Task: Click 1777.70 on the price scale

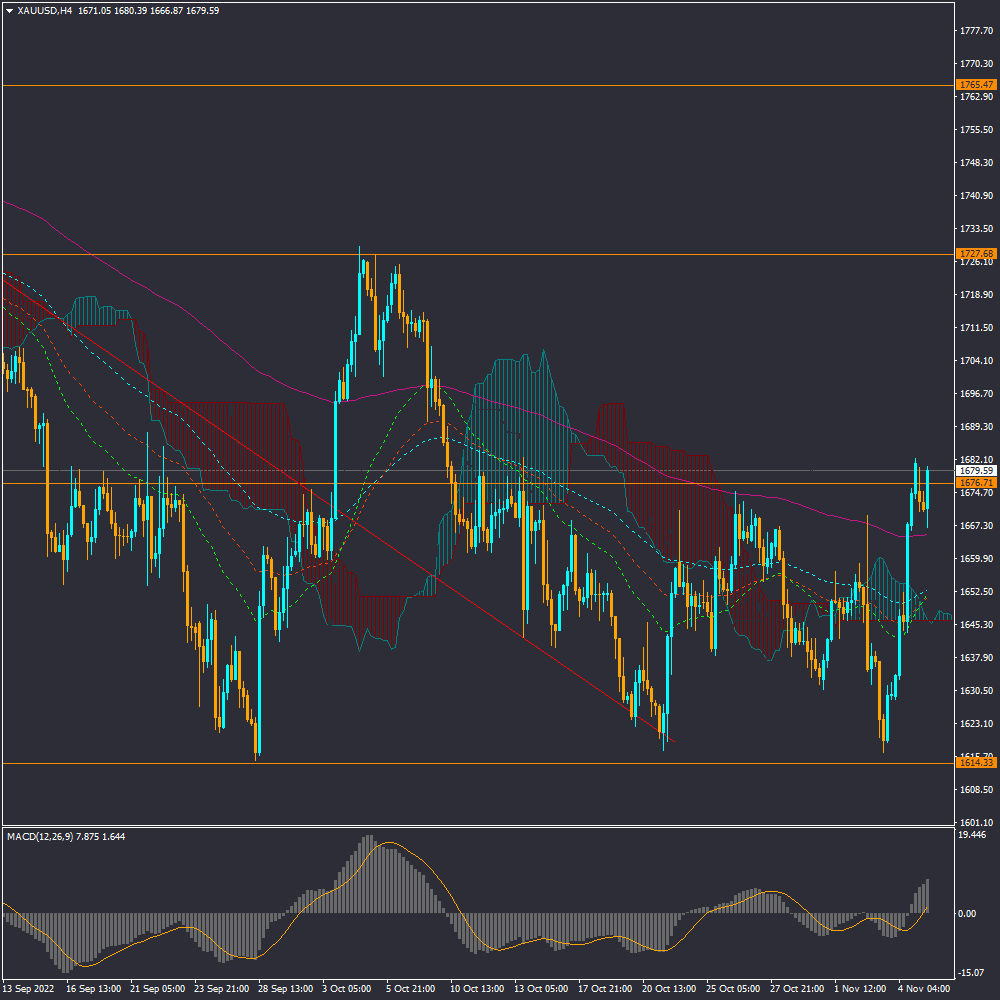Action: coord(974,31)
